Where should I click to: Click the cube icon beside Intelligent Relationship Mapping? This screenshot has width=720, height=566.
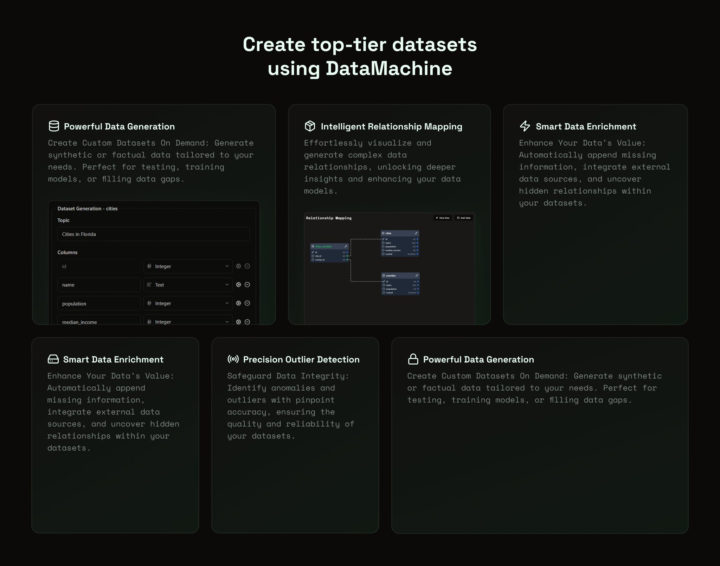pos(310,127)
